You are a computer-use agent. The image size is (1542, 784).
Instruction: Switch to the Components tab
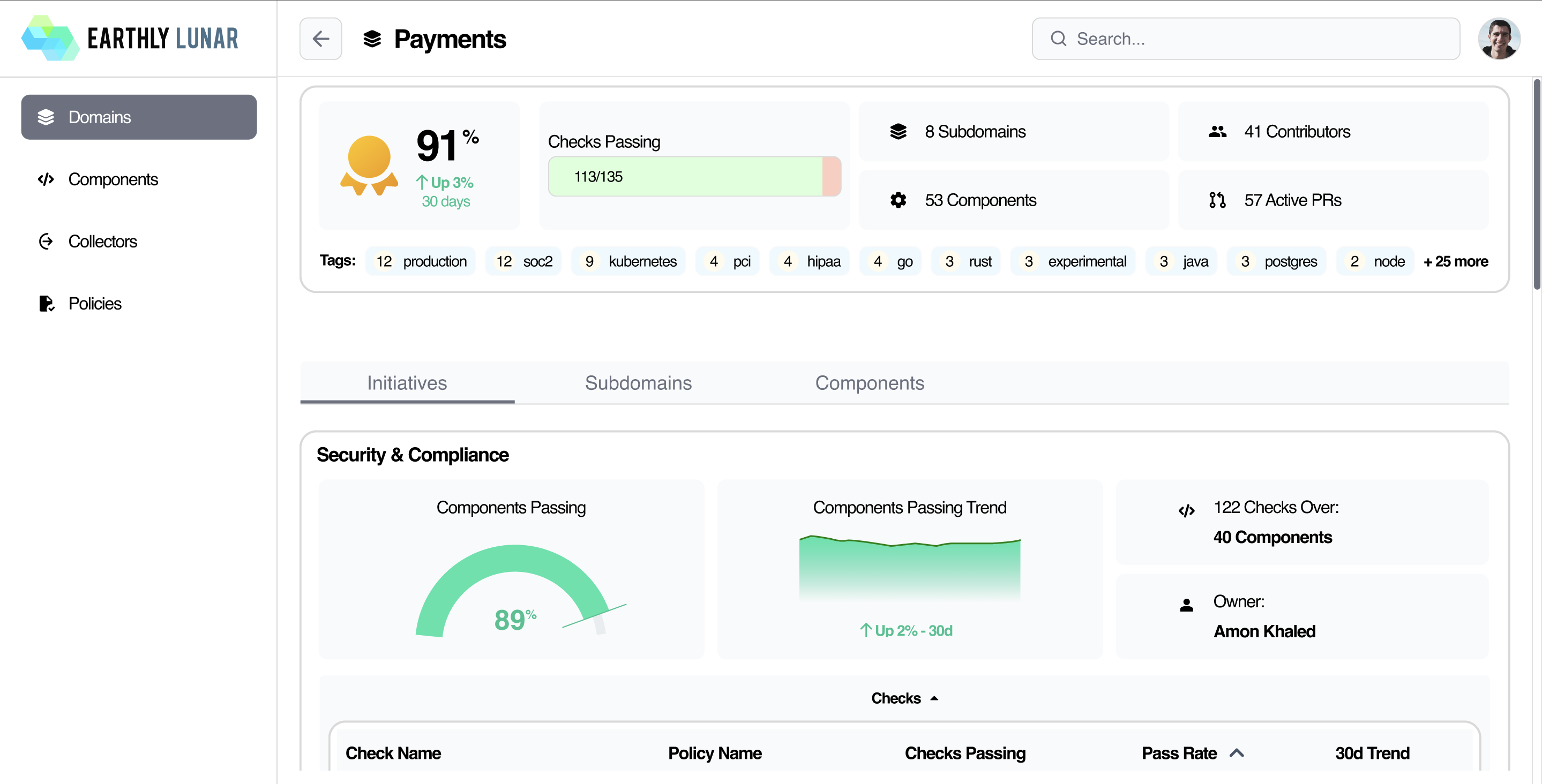pos(869,383)
